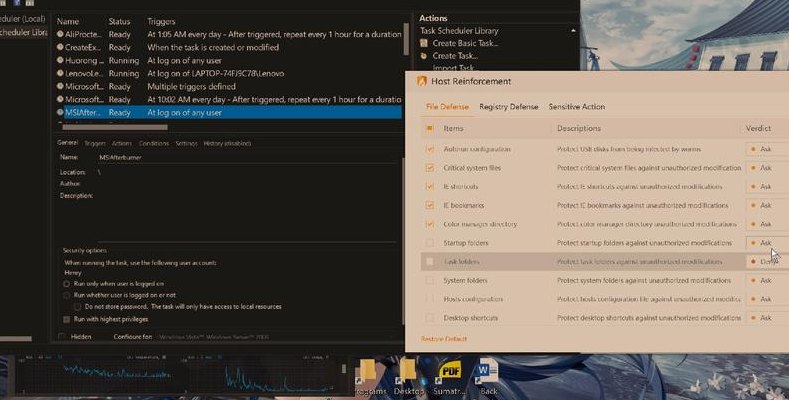Uncheck the IE bookmarks protection

point(429,205)
